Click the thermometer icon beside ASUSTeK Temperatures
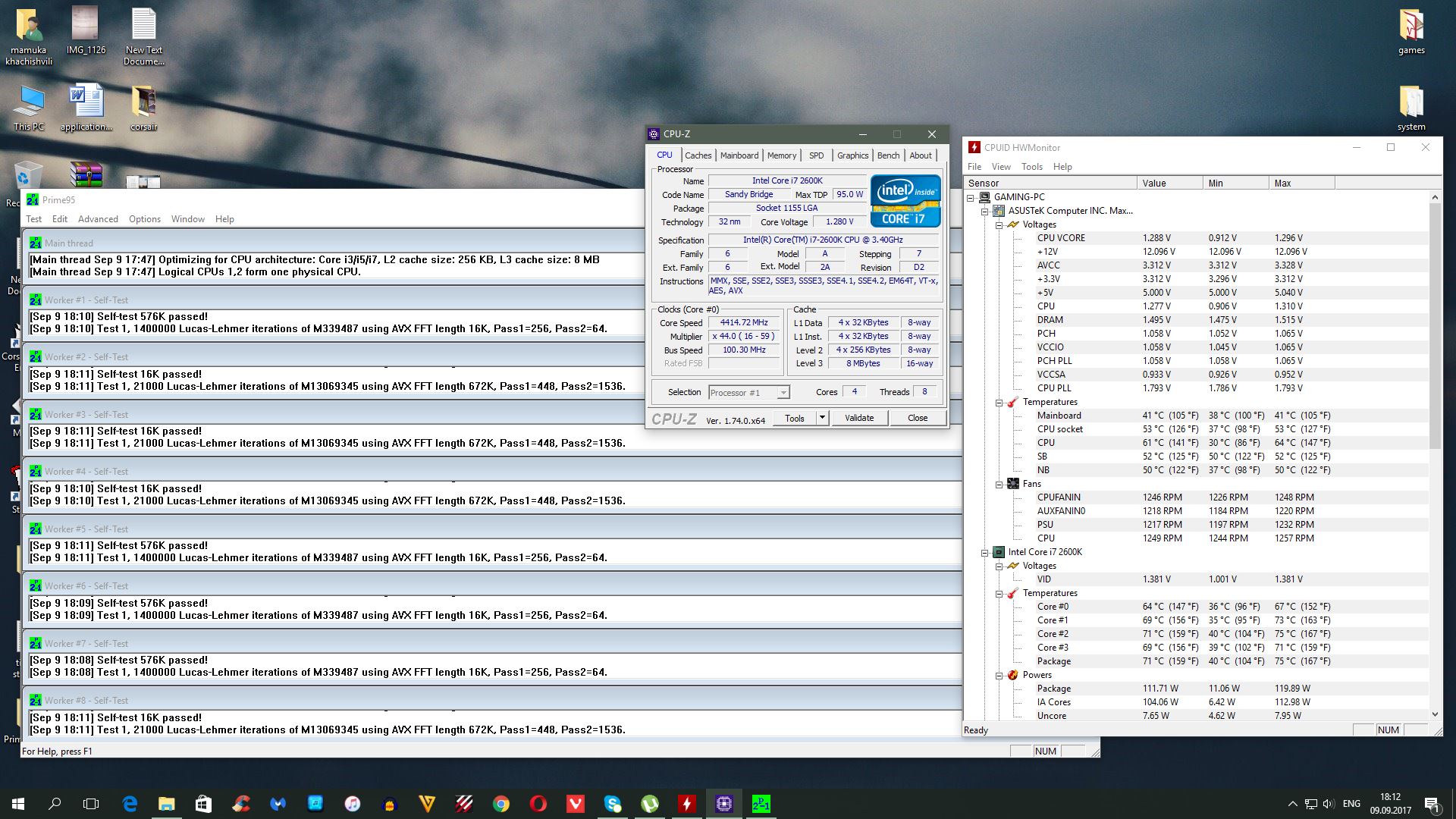Viewport: 1456px width, 819px height. [x=1013, y=402]
